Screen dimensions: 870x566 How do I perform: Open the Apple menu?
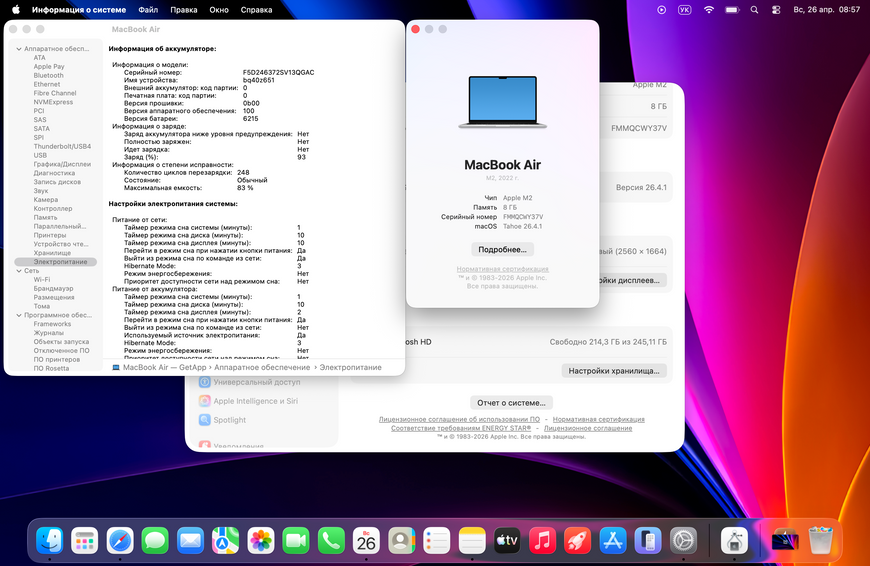(x=16, y=9)
